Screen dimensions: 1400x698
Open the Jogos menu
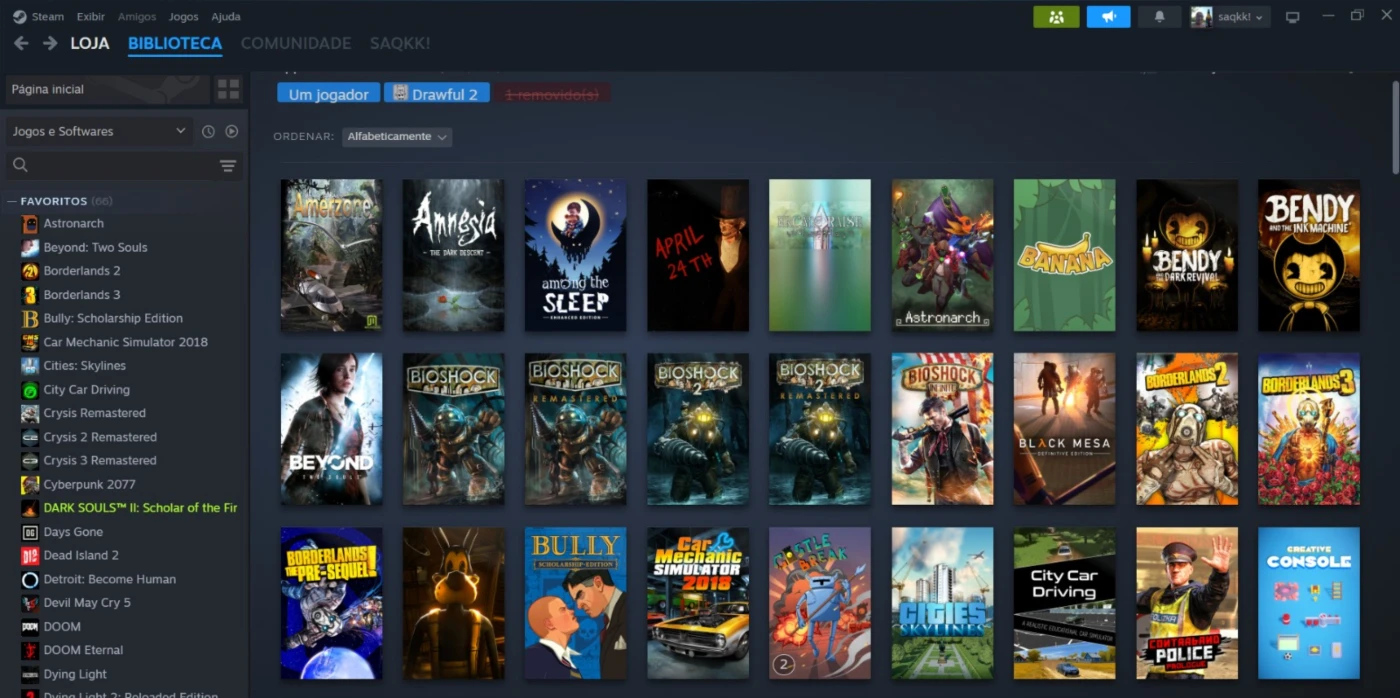point(183,17)
